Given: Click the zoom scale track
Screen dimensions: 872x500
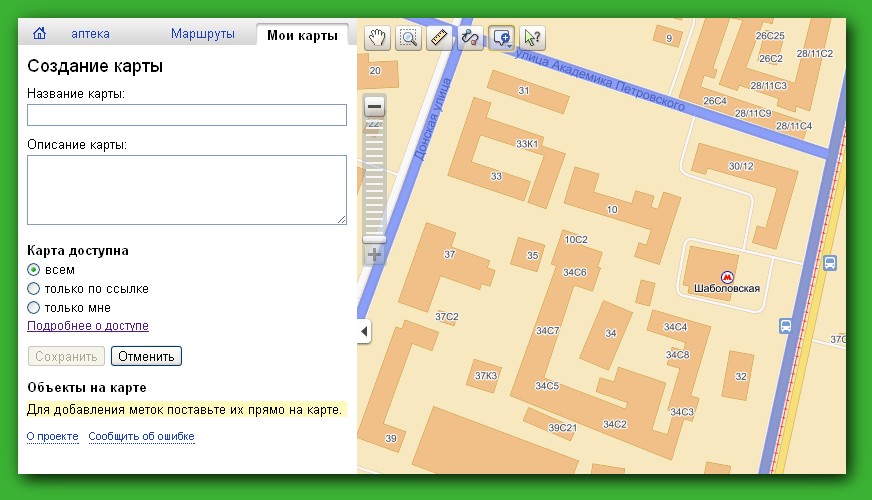Looking at the screenshot, I should pyautogui.click(x=374, y=178).
